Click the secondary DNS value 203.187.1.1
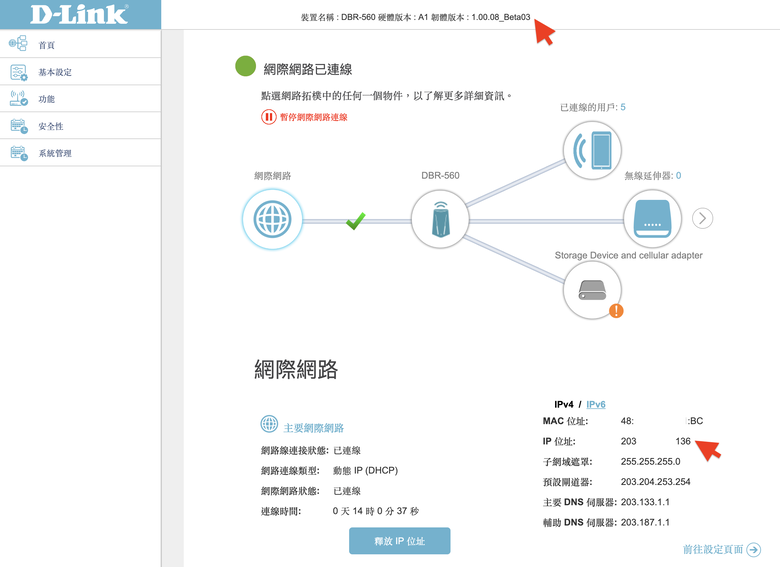The image size is (780, 567). click(x=645, y=522)
